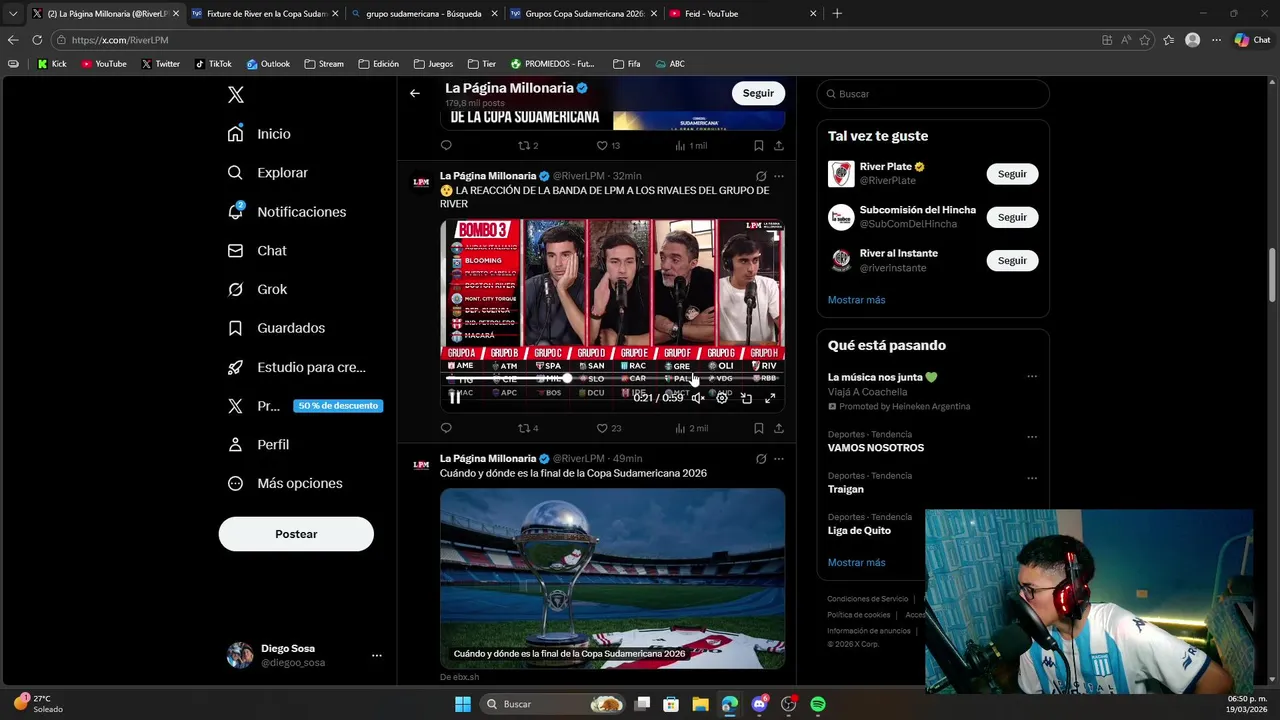Viewport: 1280px width, 720px height.
Task: Seek on the video progress bar
Action: (x=612, y=379)
